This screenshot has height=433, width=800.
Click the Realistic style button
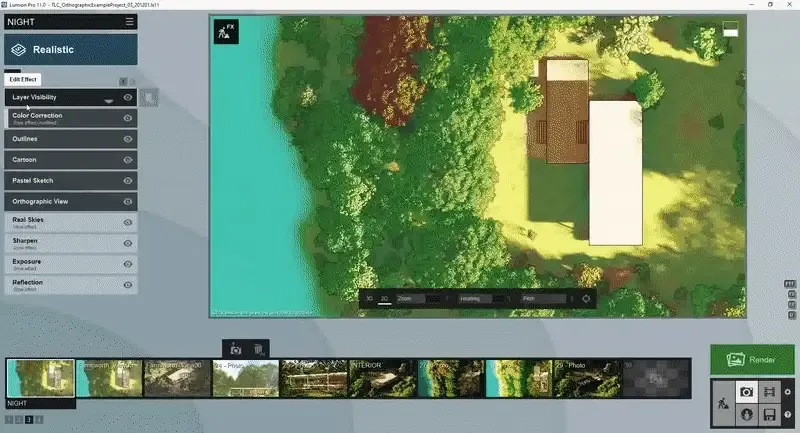click(x=71, y=49)
